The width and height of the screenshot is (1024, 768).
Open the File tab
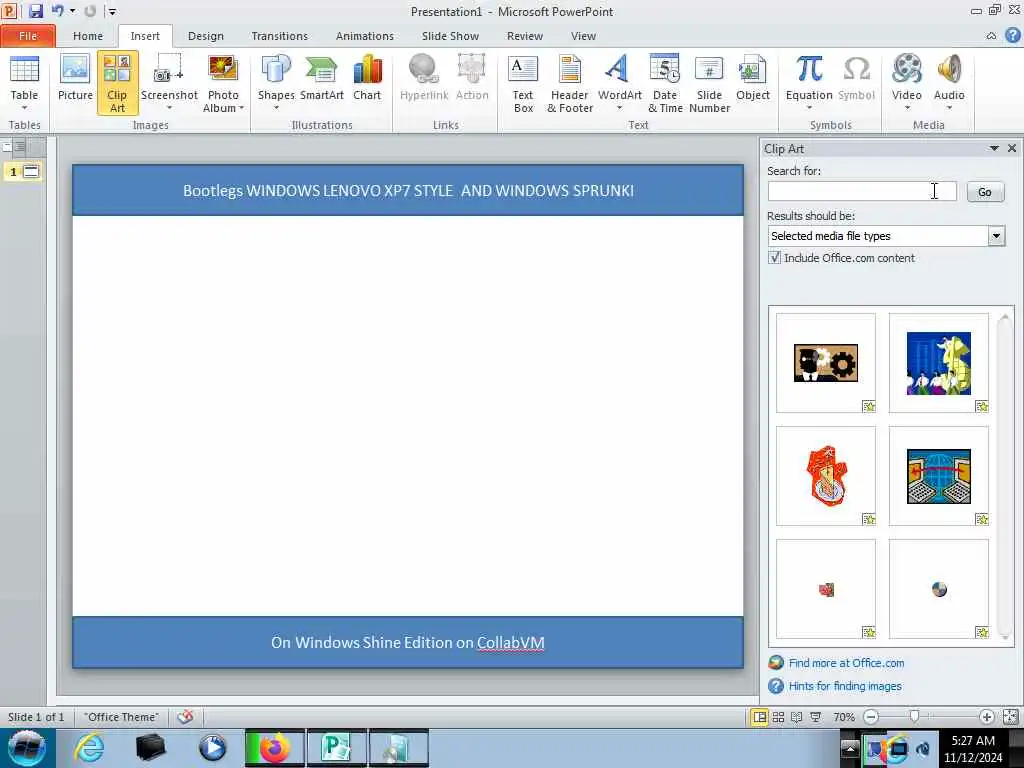[x=28, y=36]
